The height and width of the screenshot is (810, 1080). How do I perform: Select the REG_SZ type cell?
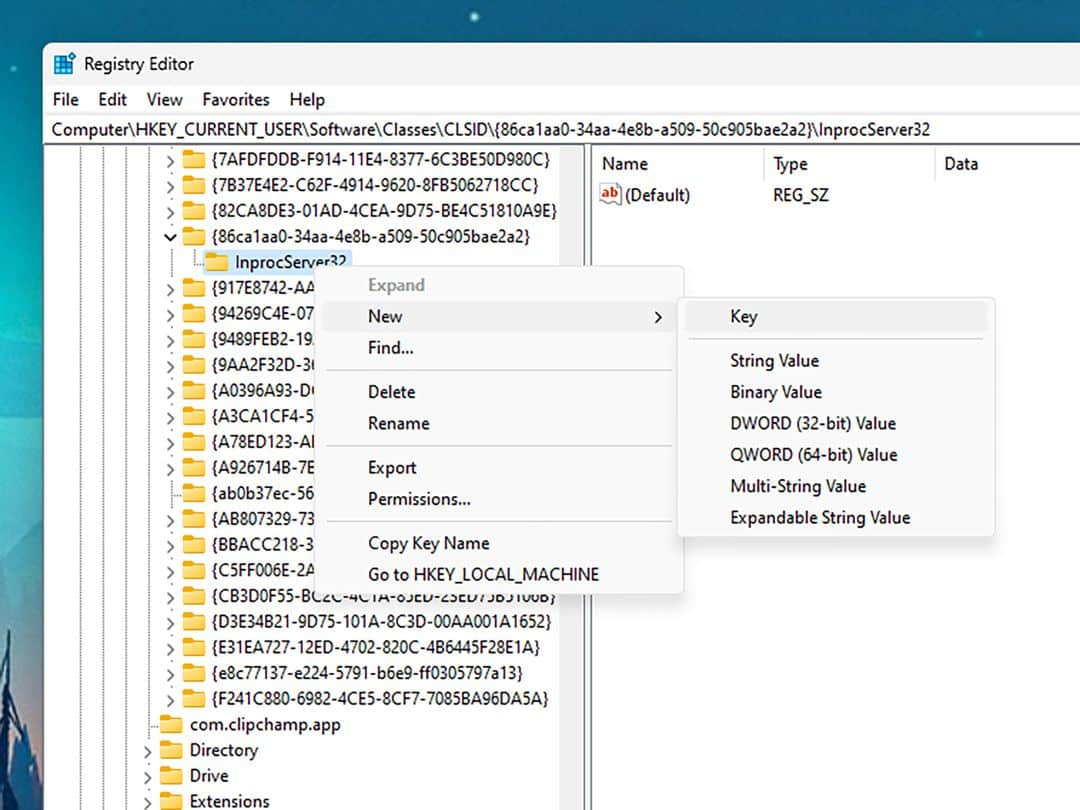(x=800, y=196)
